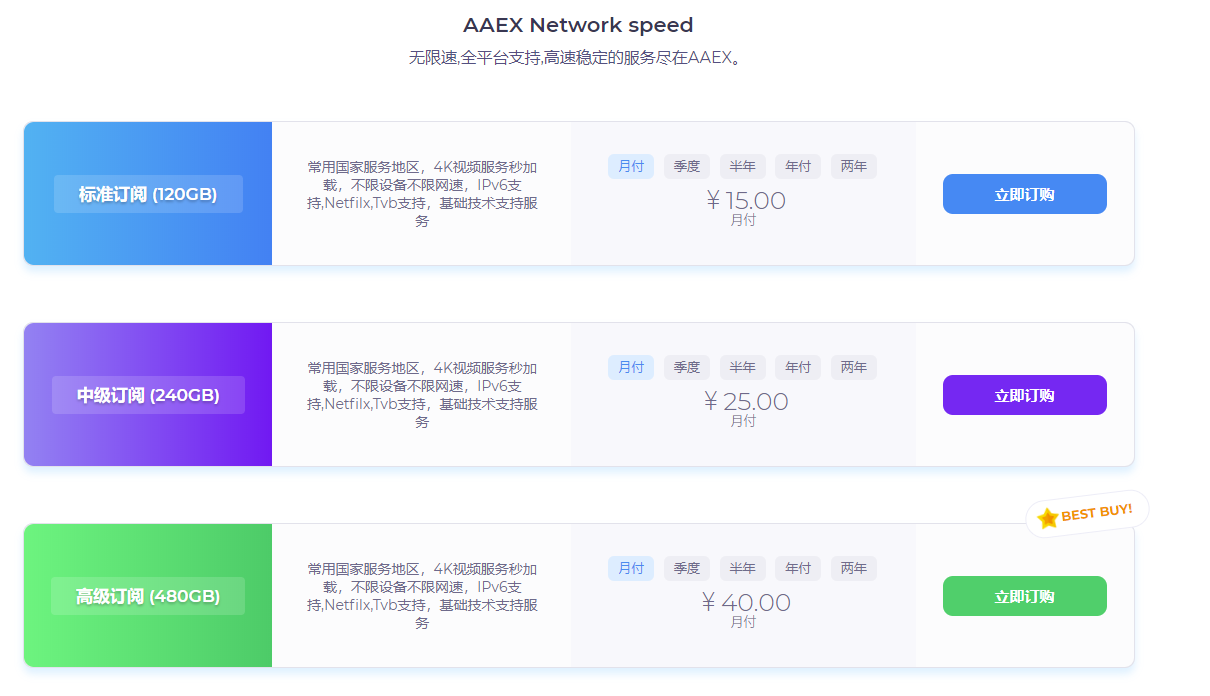Select 季度 billing for 标准订阅 plan
This screenshot has height=696, width=1210.
686,166
